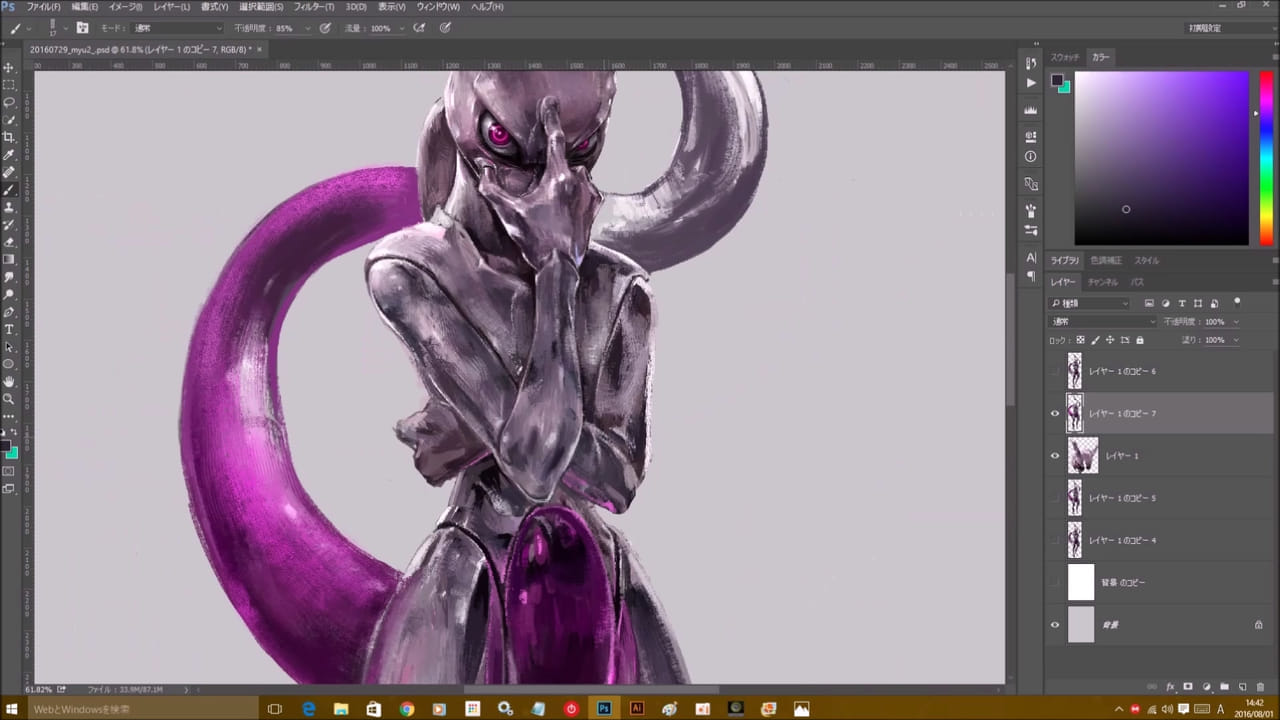
Task: Click the delete layer trash icon
Action: (x=1260, y=687)
